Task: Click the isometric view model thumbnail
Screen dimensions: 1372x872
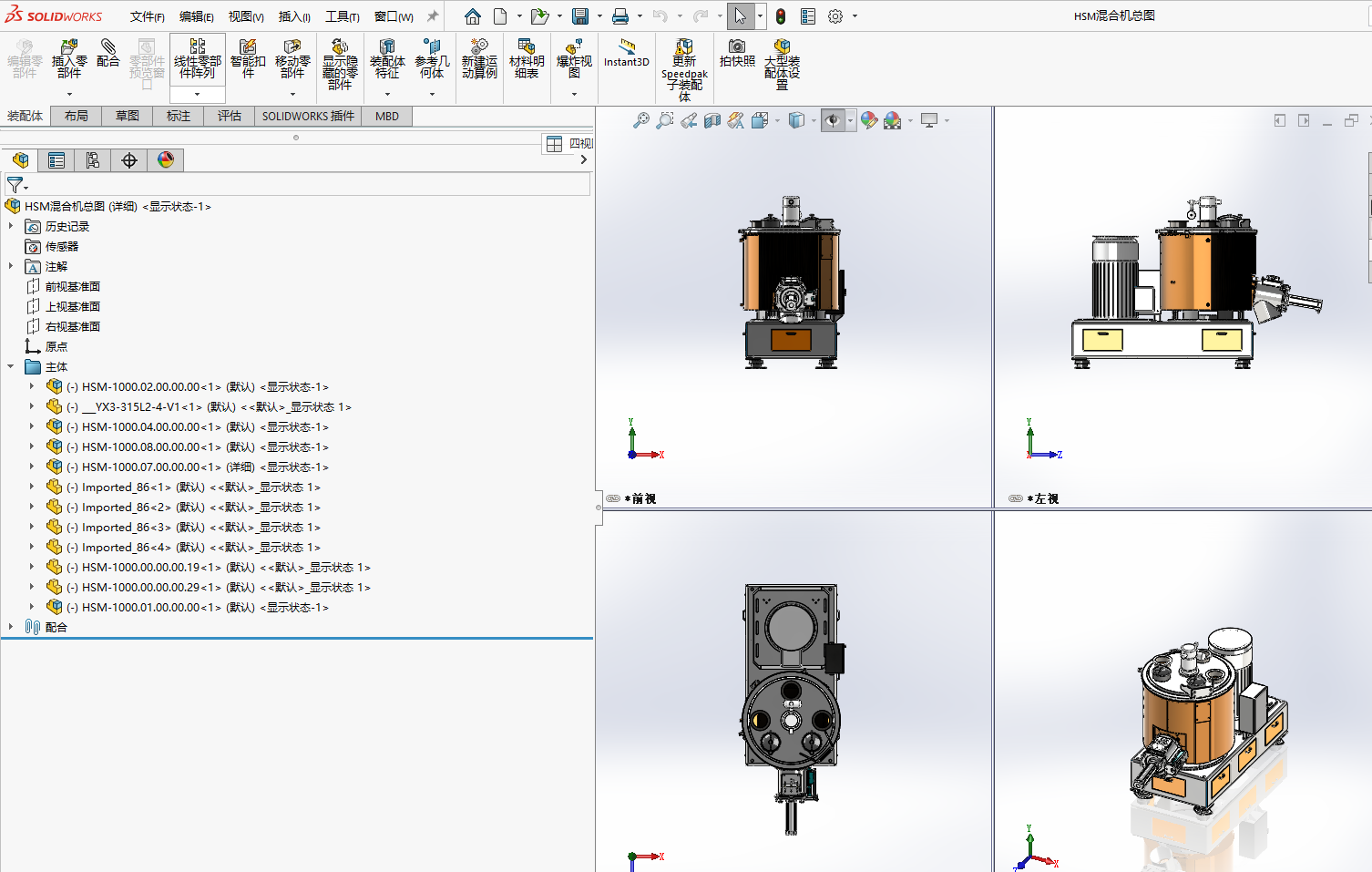Action: (1210, 720)
